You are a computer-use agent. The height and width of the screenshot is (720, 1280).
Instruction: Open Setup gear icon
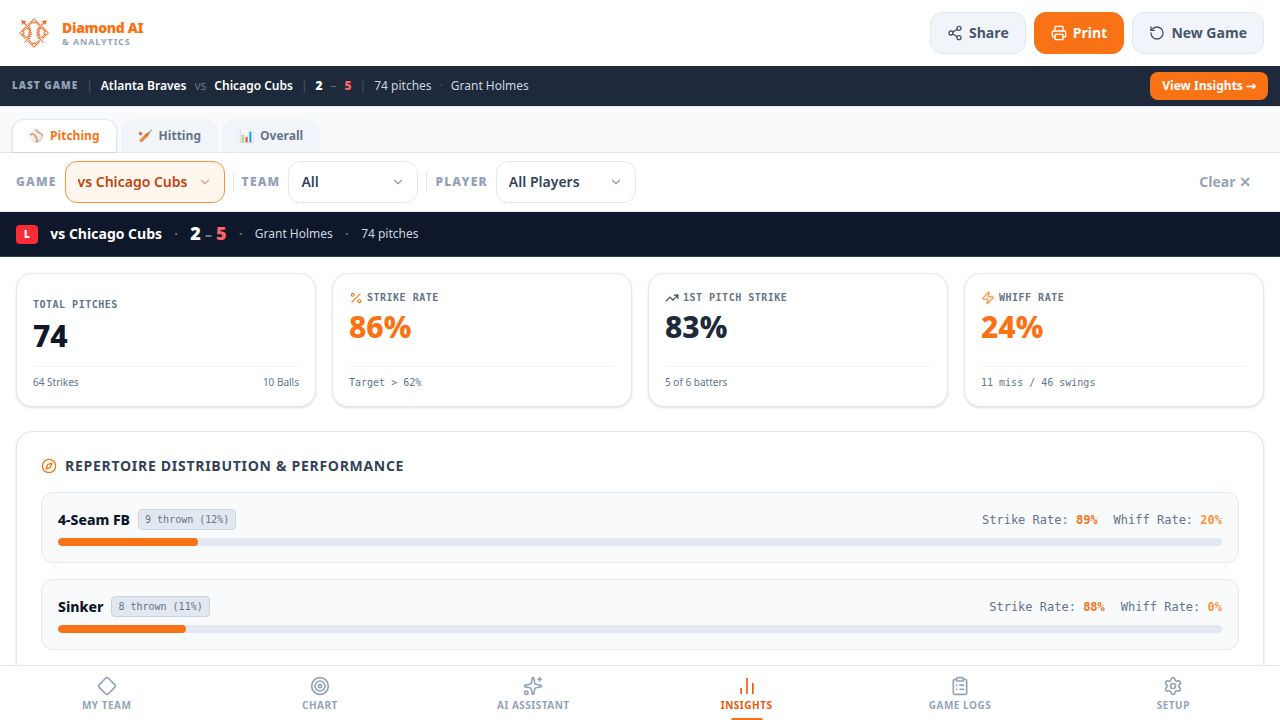[1173, 686]
